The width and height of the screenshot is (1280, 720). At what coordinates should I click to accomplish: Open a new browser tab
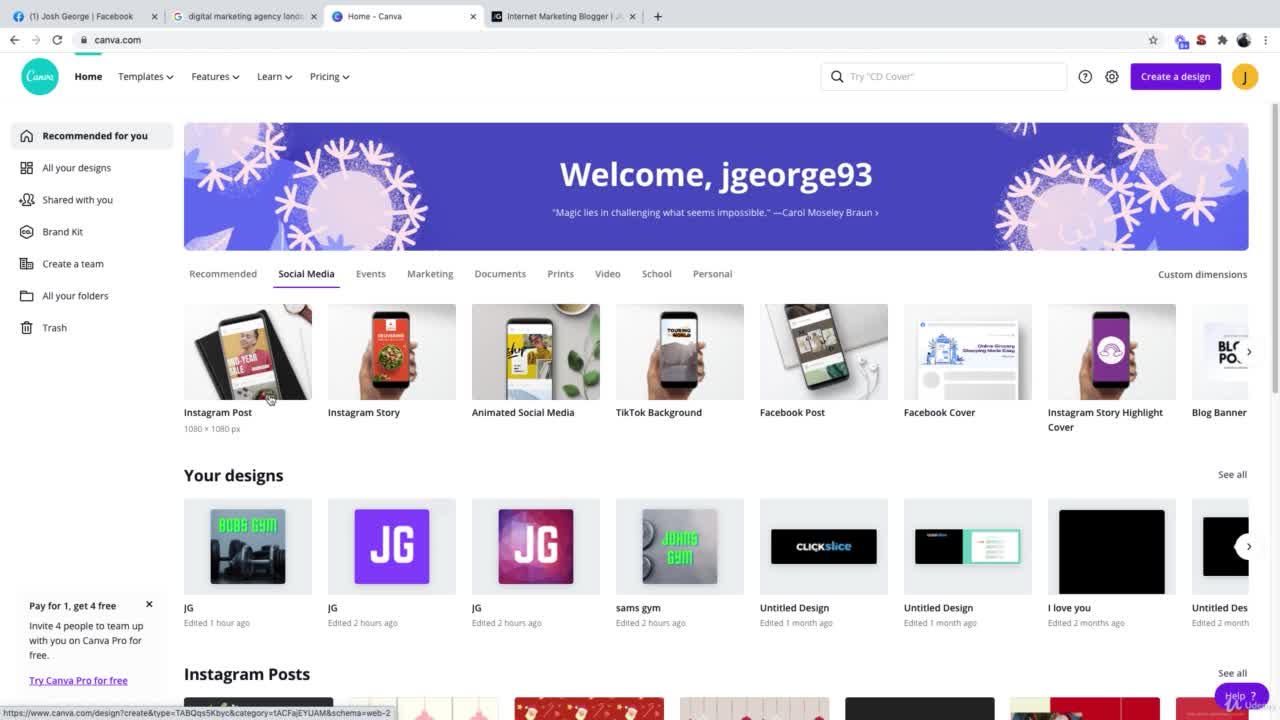[x=657, y=16]
